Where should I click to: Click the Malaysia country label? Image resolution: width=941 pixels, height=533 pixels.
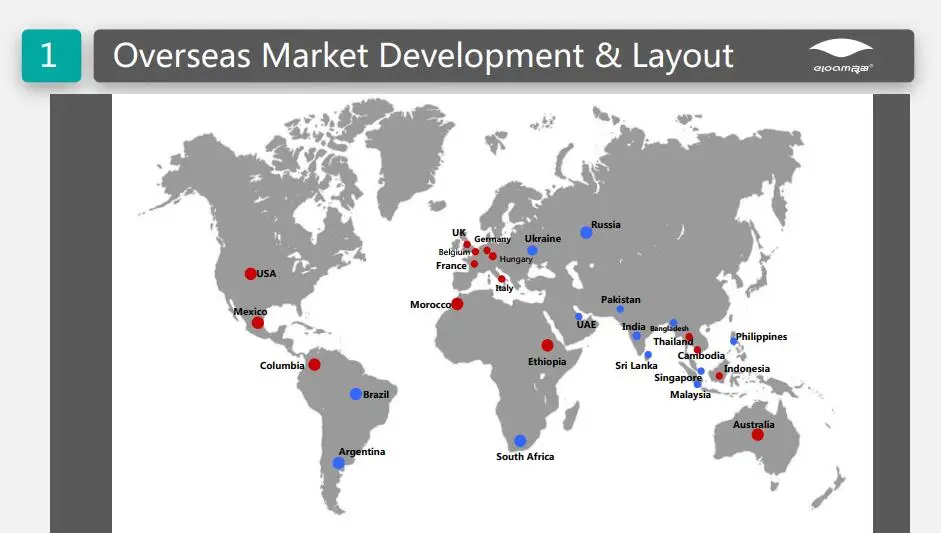tap(690, 394)
